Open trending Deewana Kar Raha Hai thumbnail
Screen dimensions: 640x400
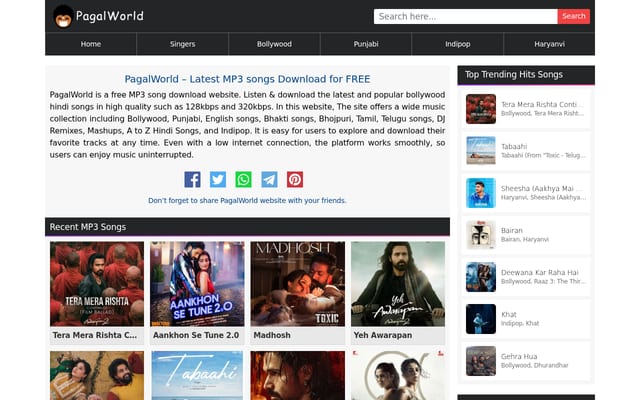point(481,277)
